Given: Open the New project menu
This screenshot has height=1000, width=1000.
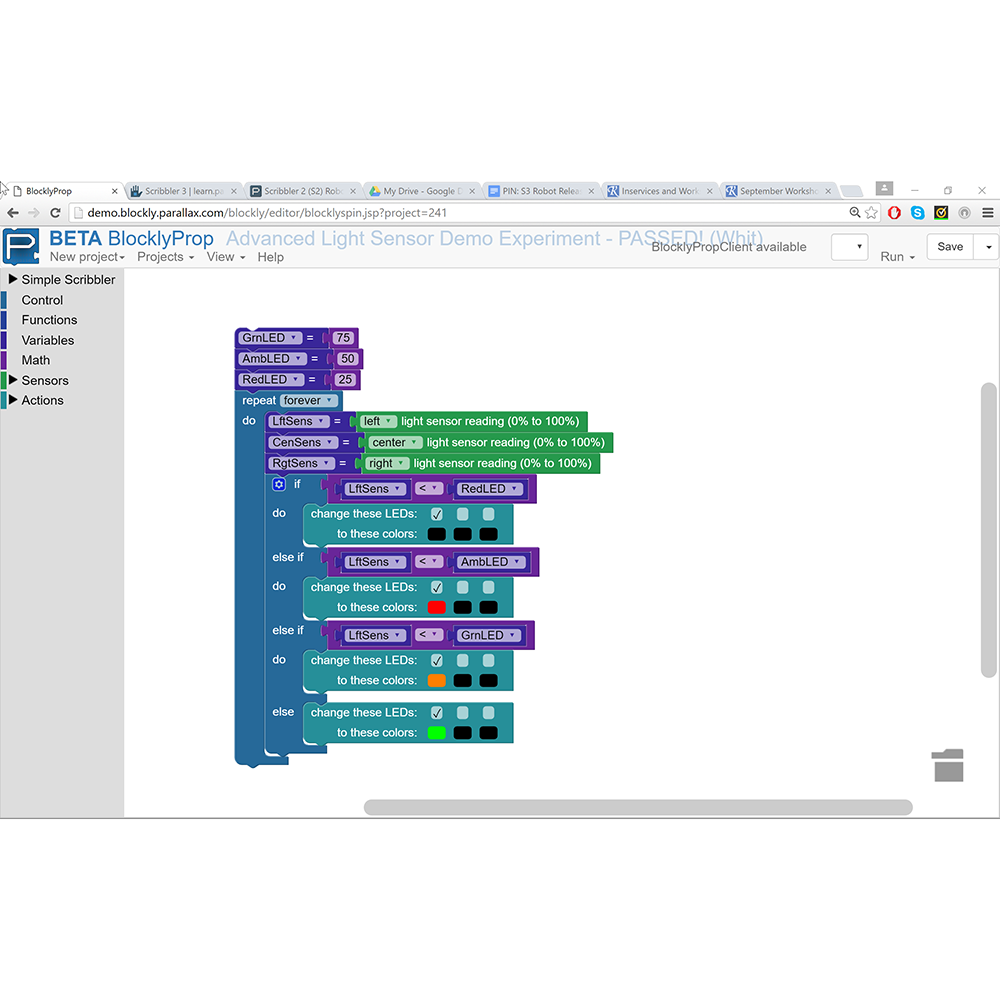Looking at the screenshot, I should 87,257.
